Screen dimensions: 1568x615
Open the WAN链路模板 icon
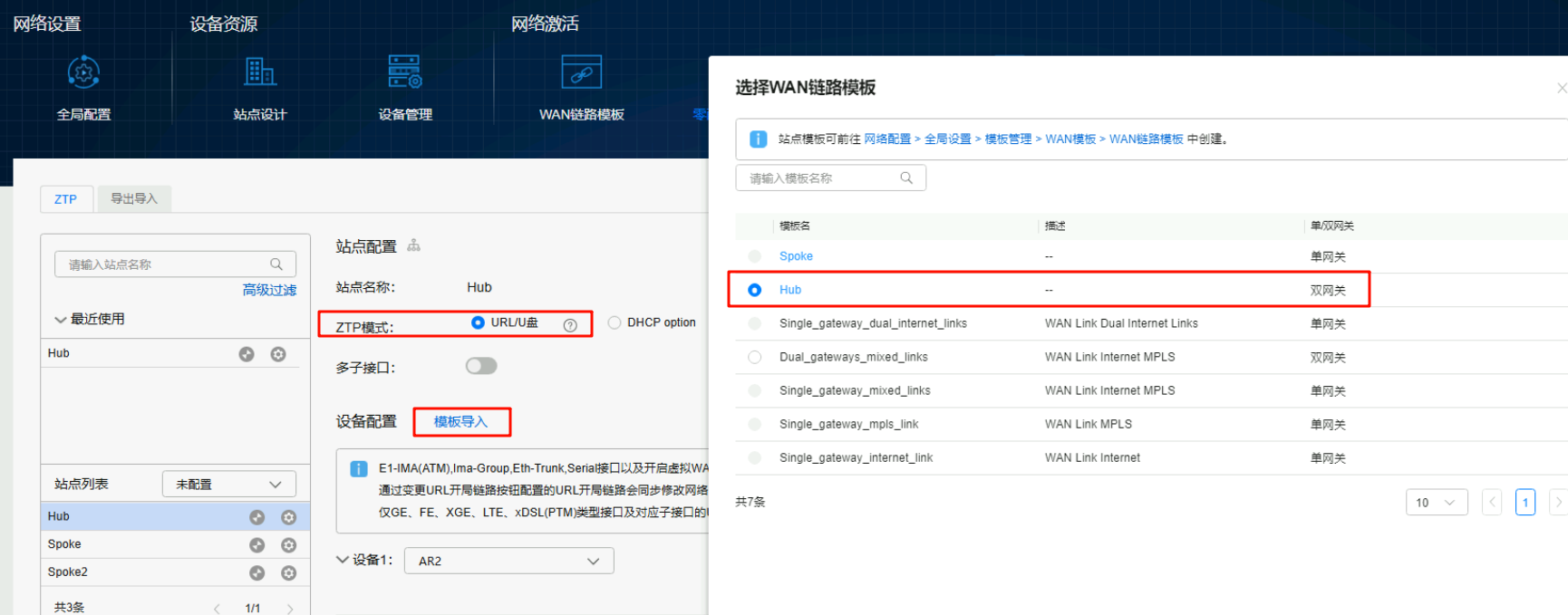[x=581, y=72]
